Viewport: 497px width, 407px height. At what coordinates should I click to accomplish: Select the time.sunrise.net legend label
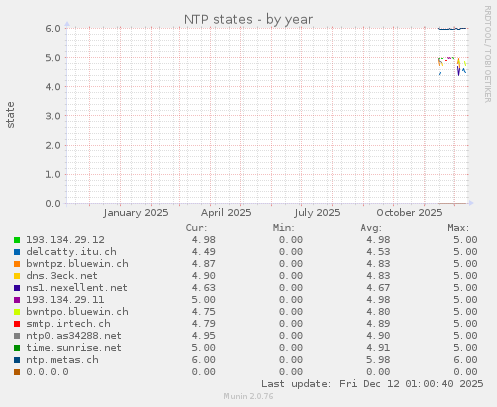(x=74, y=348)
